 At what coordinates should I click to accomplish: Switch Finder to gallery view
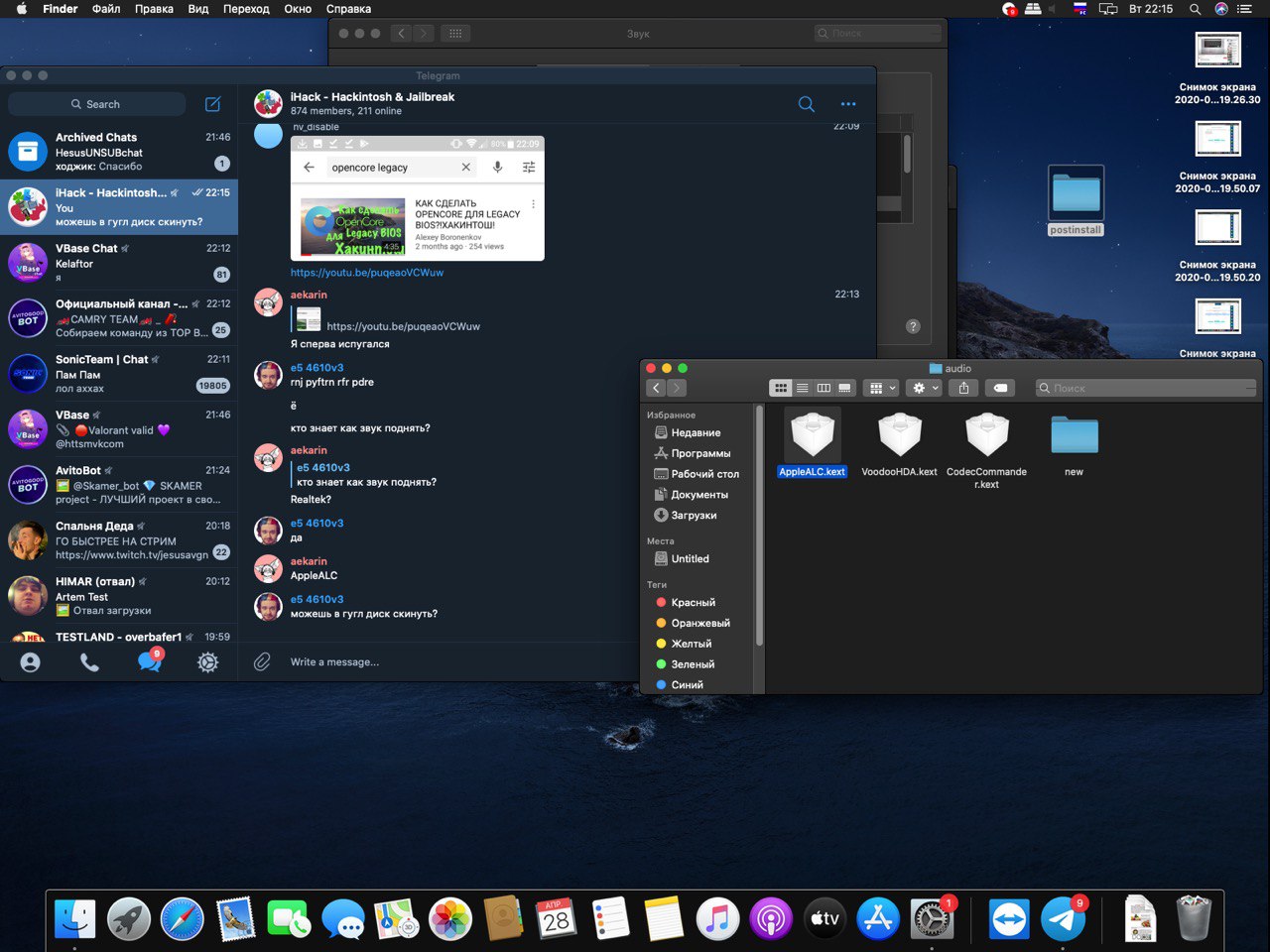click(844, 388)
